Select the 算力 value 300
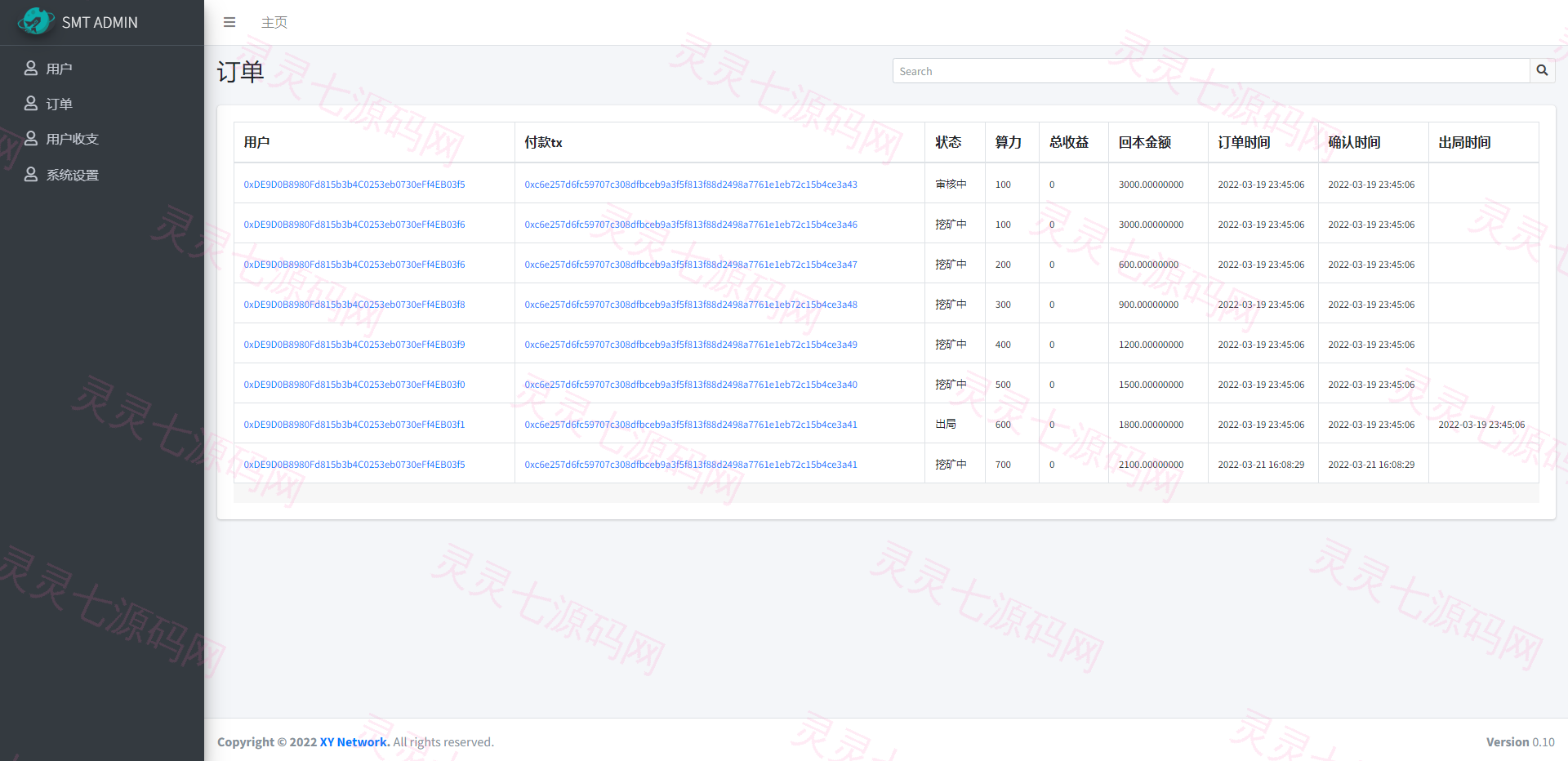 click(x=1003, y=305)
